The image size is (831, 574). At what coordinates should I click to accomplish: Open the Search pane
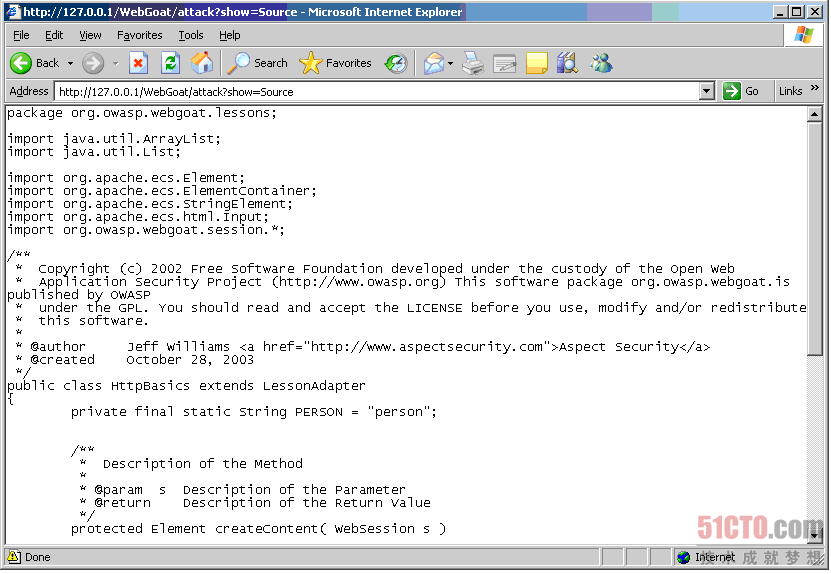[x=258, y=64]
